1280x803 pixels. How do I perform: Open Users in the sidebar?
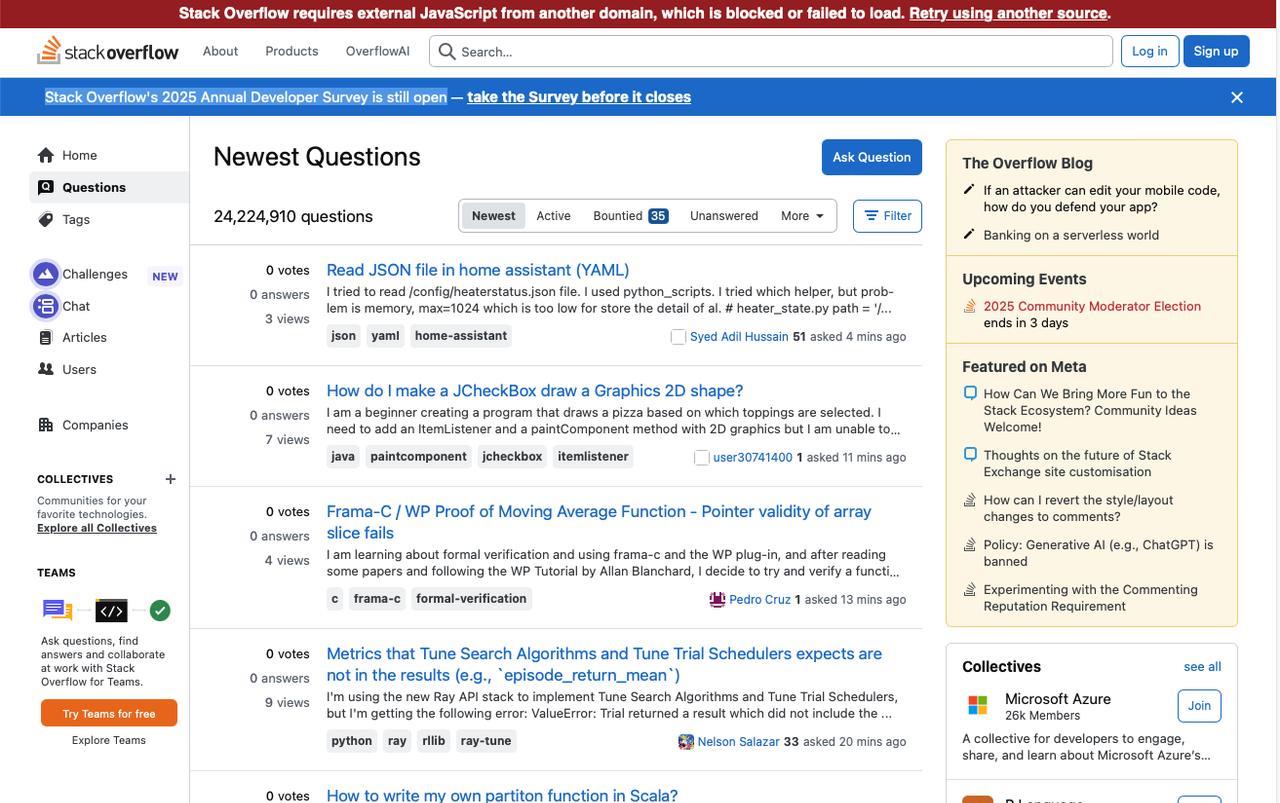coord(109,370)
